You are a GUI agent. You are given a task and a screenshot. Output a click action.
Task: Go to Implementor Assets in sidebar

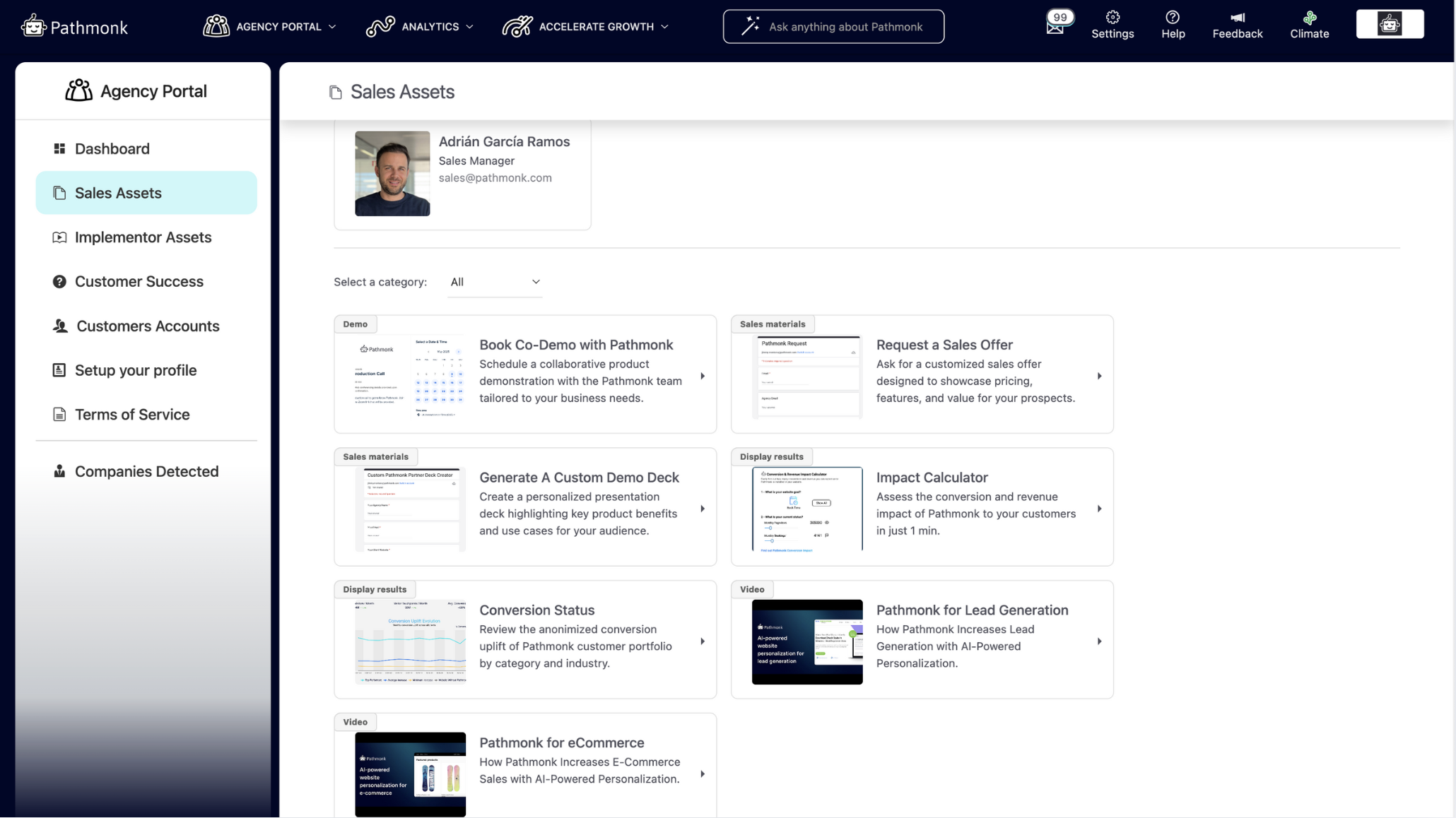click(143, 237)
